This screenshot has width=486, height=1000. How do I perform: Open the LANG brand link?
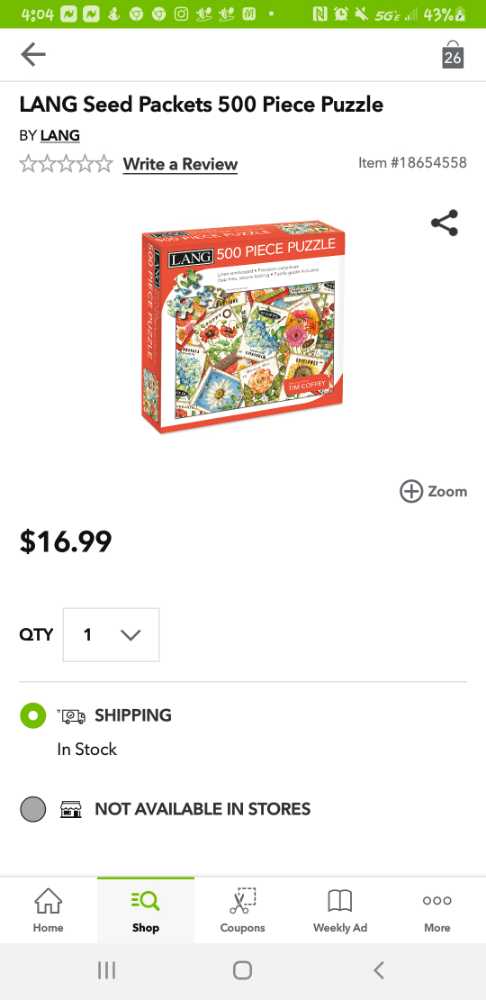[x=60, y=136]
